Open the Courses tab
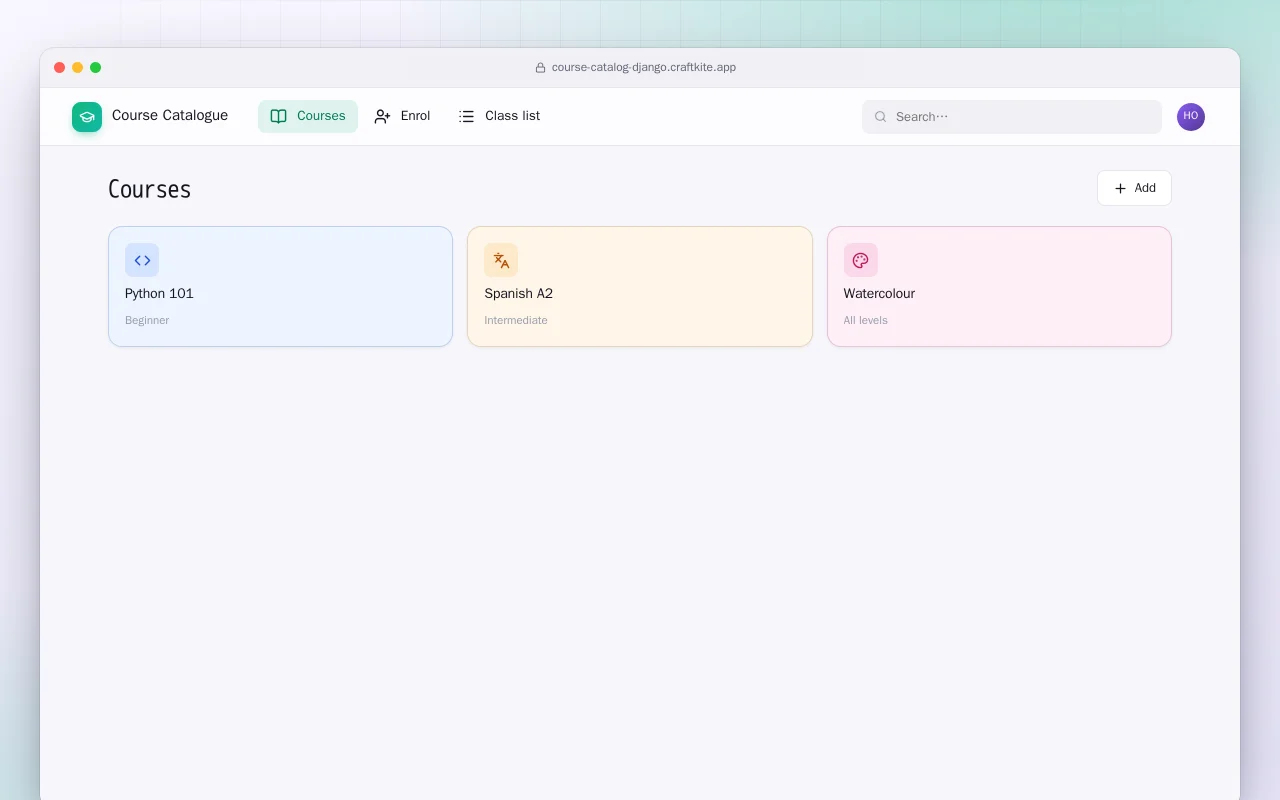The height and width of the screenshot is (800, 1280). click(x=308, y=116)
